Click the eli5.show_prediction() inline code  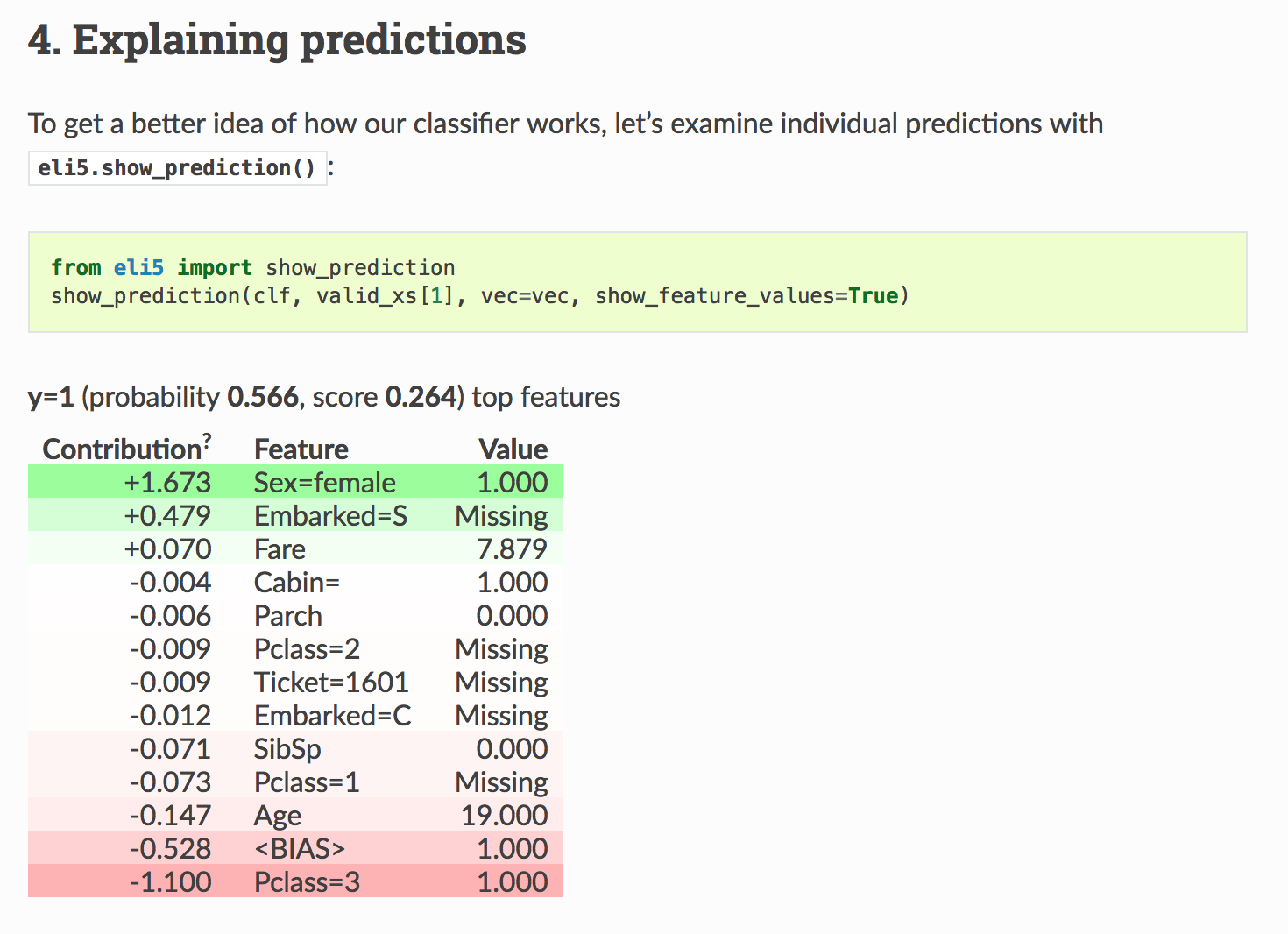point(177,167)
